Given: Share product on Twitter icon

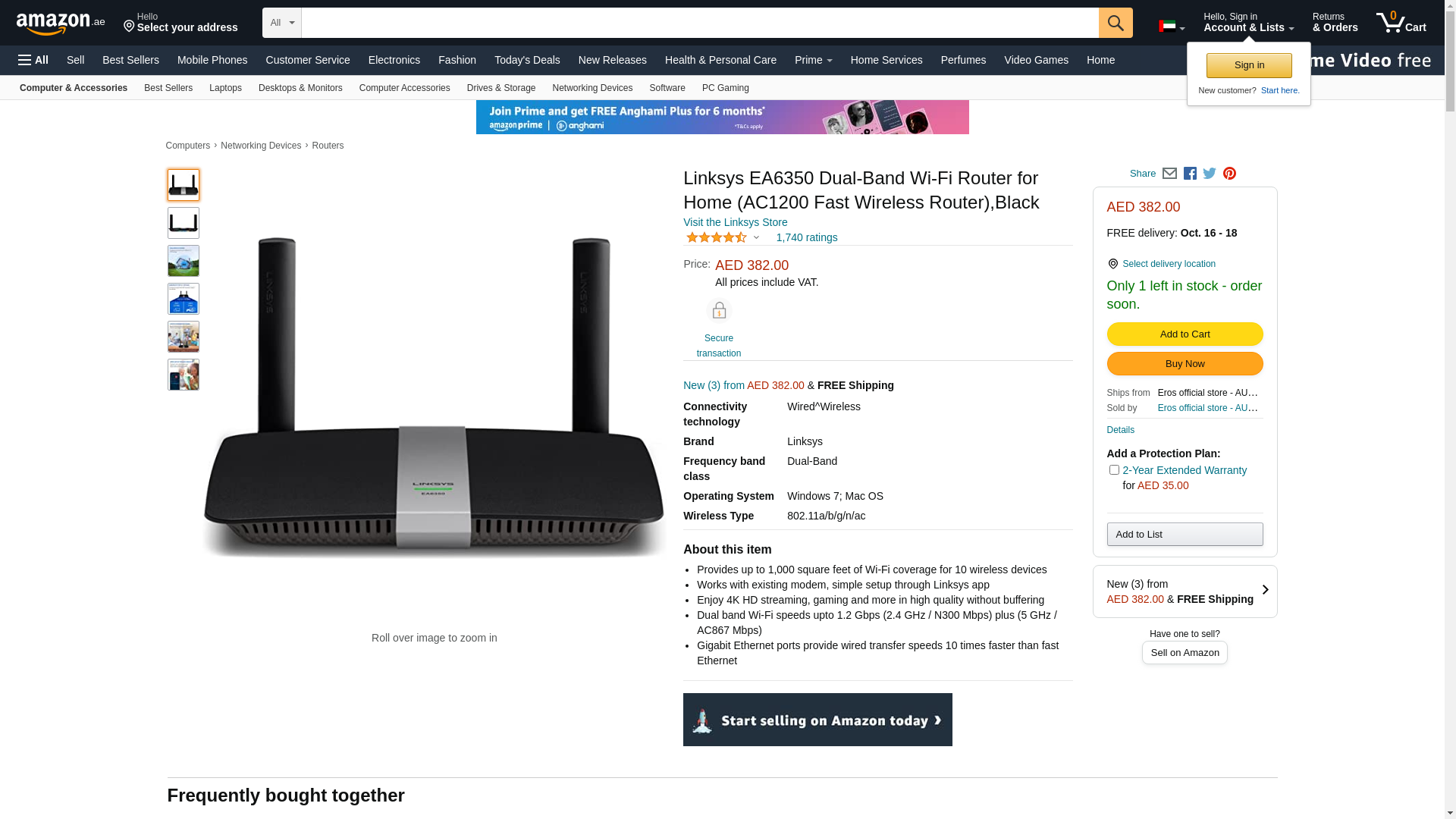Looking at the screenshot, I should [x=1210, y=174].
